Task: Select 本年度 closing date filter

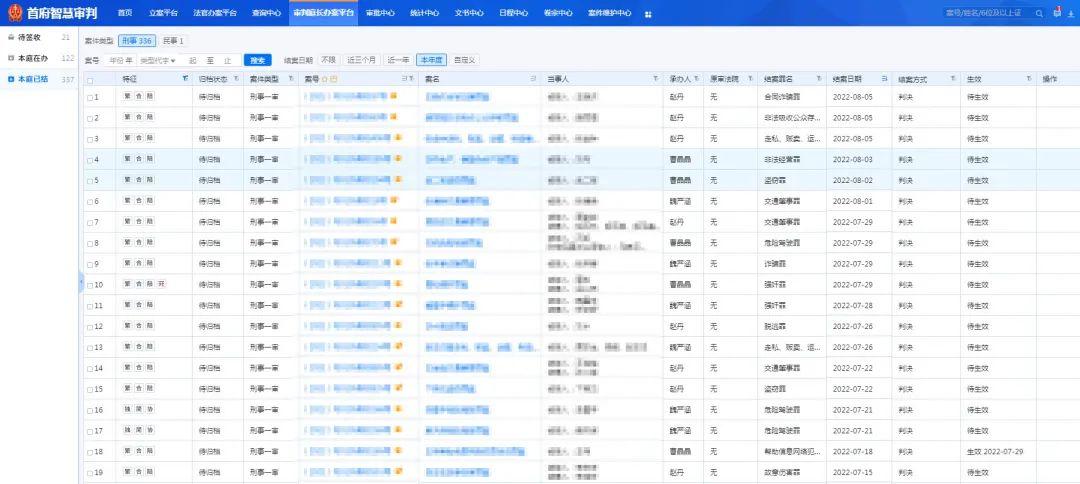Action: [x=432, y=61]
